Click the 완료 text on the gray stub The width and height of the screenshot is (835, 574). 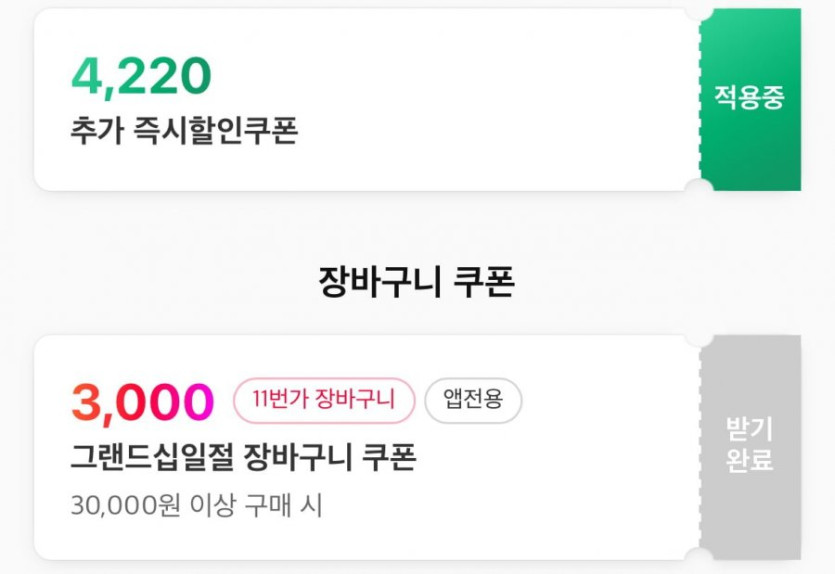coord(749,461)
